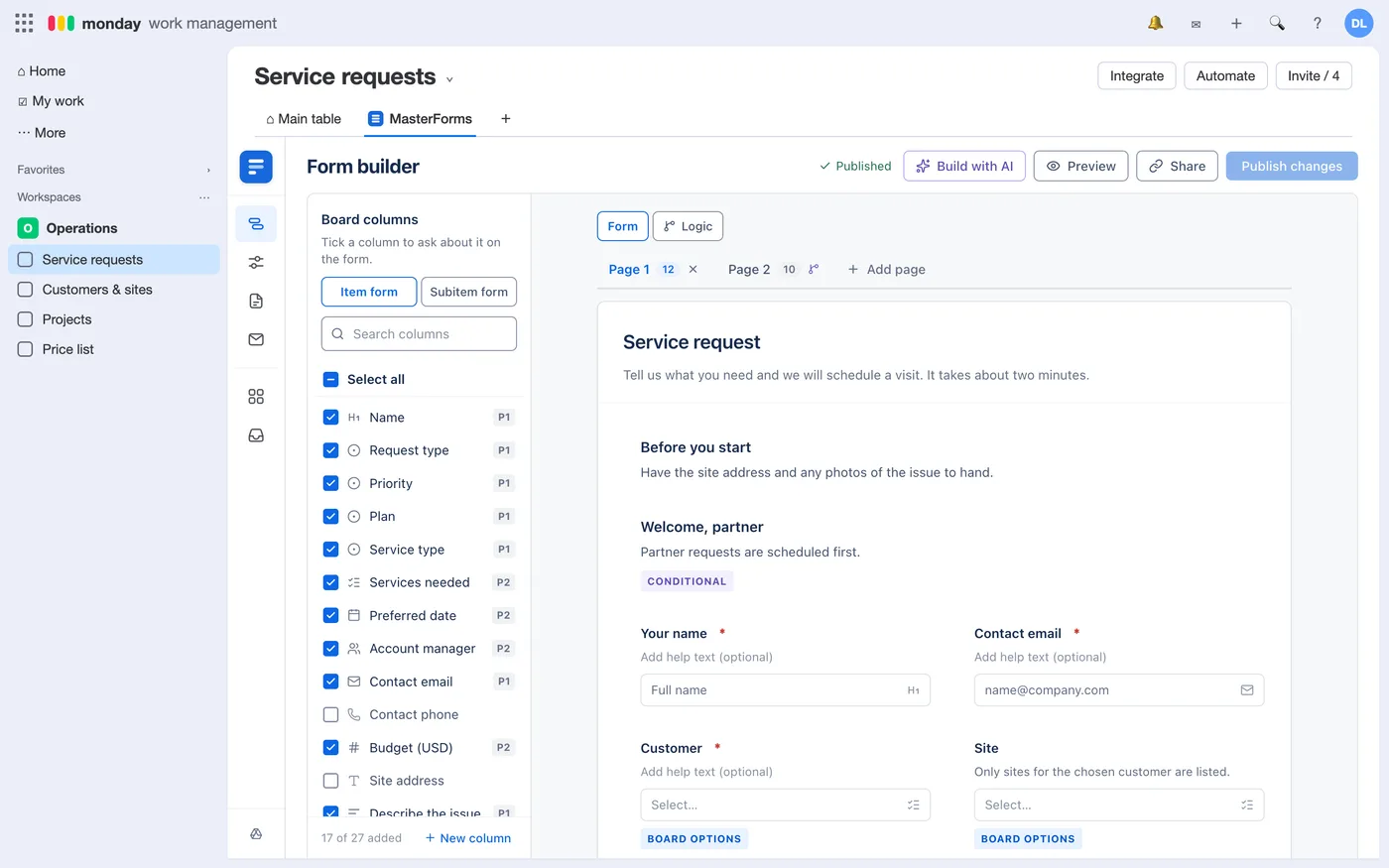Open help via the question mark icon

[1318, 23]
